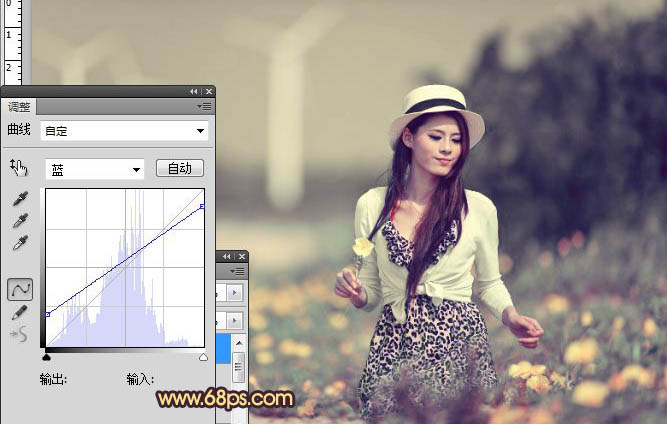Image resolution: width=667 pixels, height=424 pixels.
Task: Collapse the Adjustments panel with double arrows
Action: point(195,91)
